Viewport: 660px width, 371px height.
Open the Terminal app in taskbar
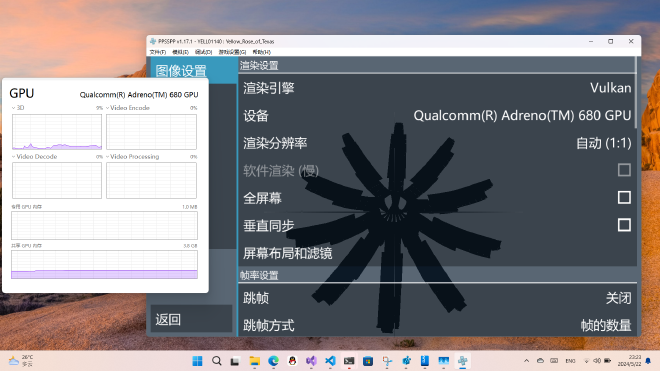click(x=349, y=361)
